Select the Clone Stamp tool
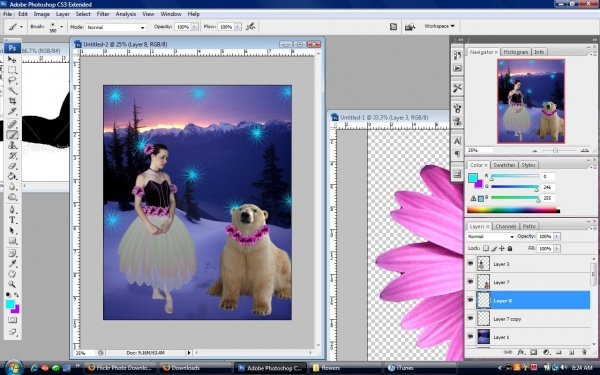600x375 pixels. (x=12, y=145)
